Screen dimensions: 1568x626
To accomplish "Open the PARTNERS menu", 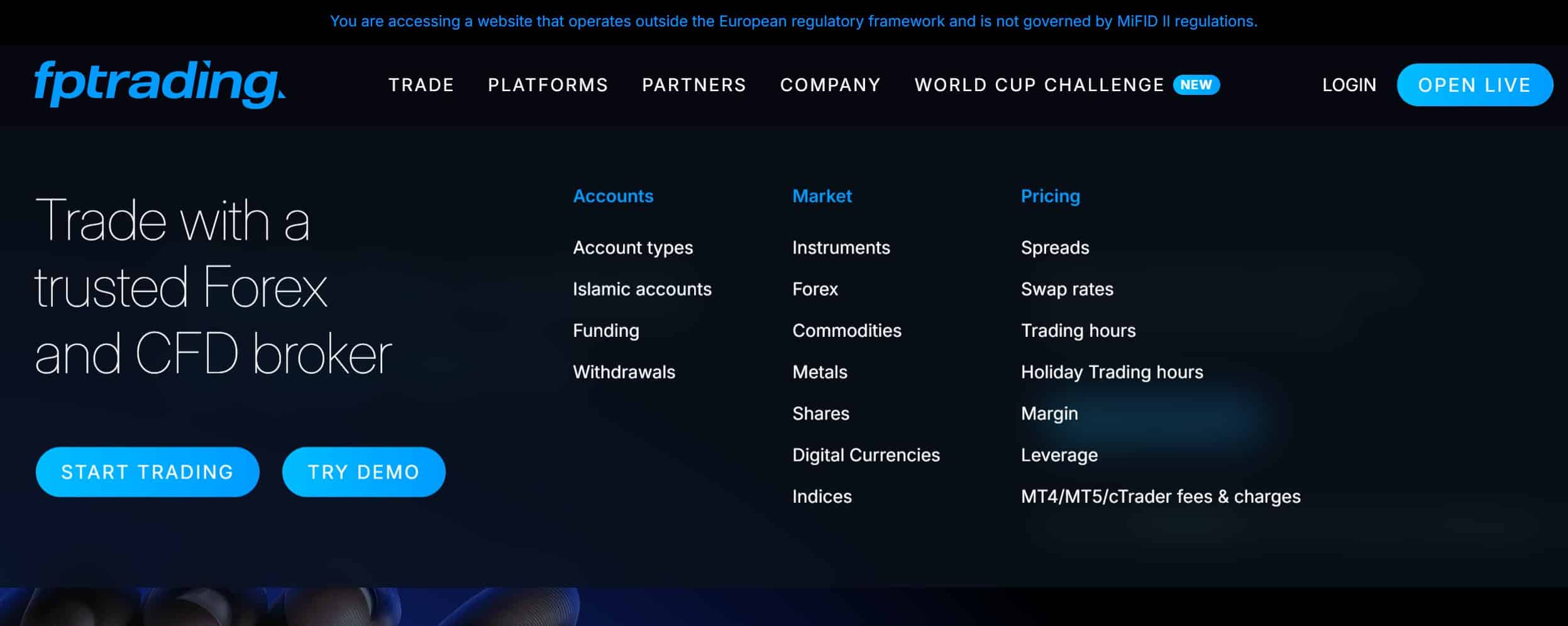I will (694, 85).
